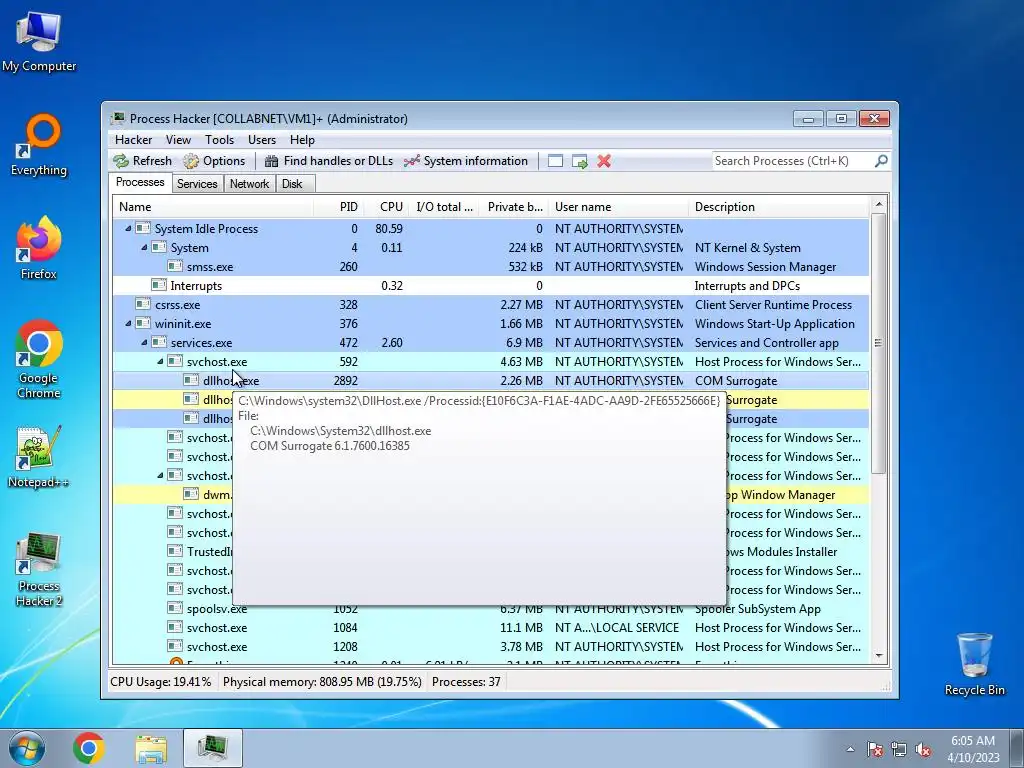Open the View menu
The image size is (1024, 768).
pos(178,140)
